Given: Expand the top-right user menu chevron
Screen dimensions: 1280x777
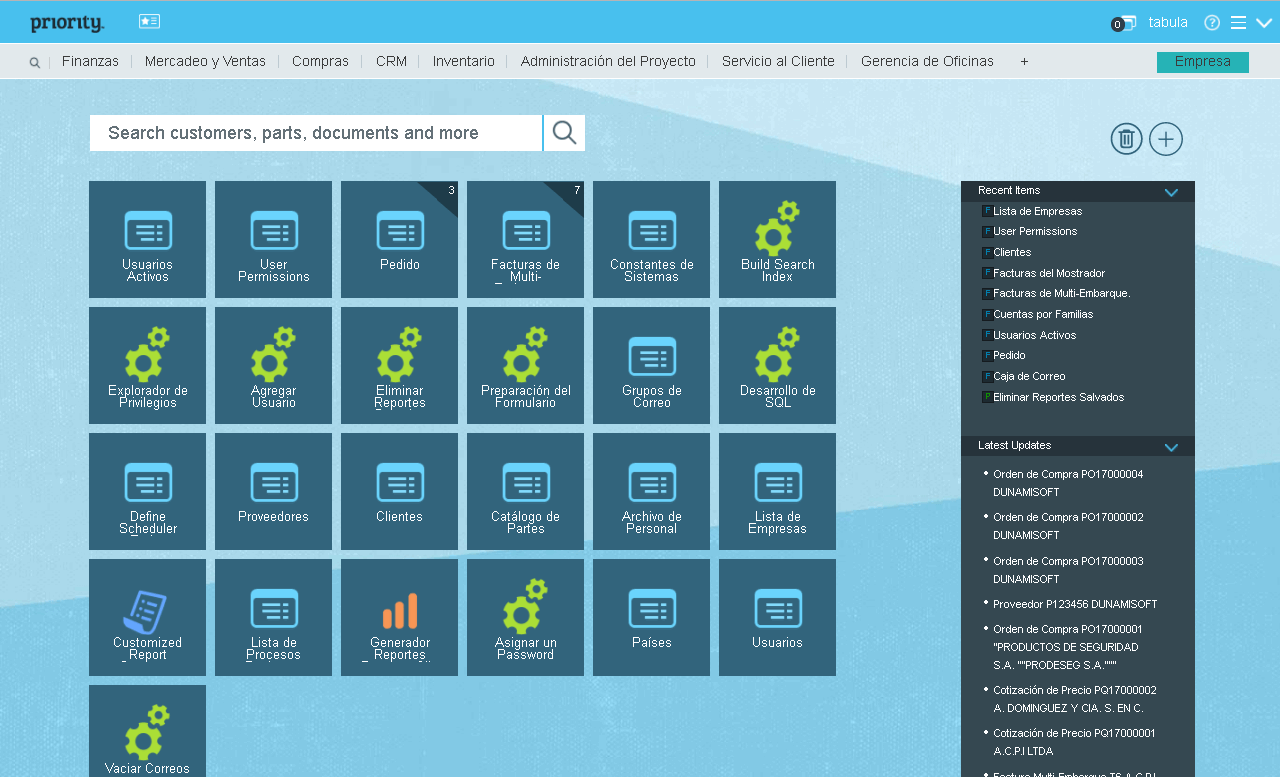Looking at the screenshot, I should click(1264, 23).
